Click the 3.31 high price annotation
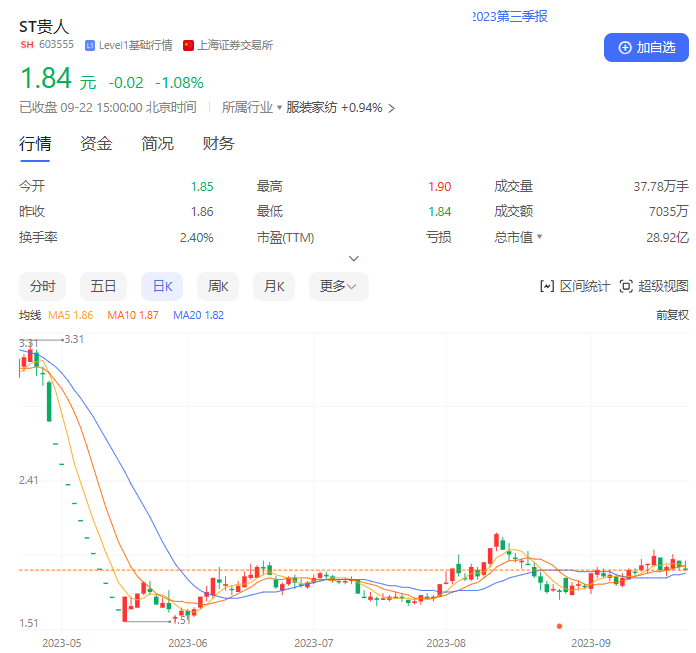The image size is (696, 653). tap(74, 339)
